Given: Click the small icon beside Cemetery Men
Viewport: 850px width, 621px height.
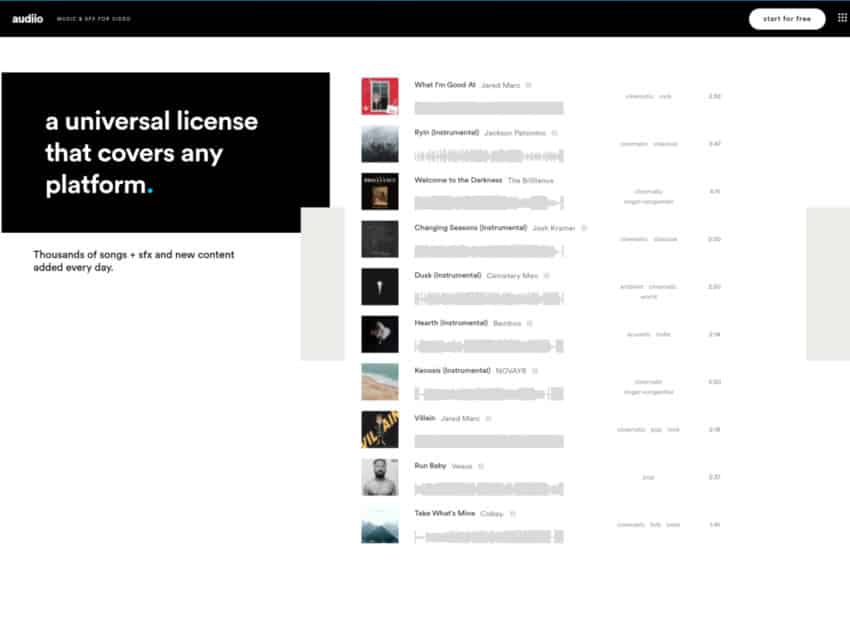Looking at the screenshot, I should pos(546,275).
